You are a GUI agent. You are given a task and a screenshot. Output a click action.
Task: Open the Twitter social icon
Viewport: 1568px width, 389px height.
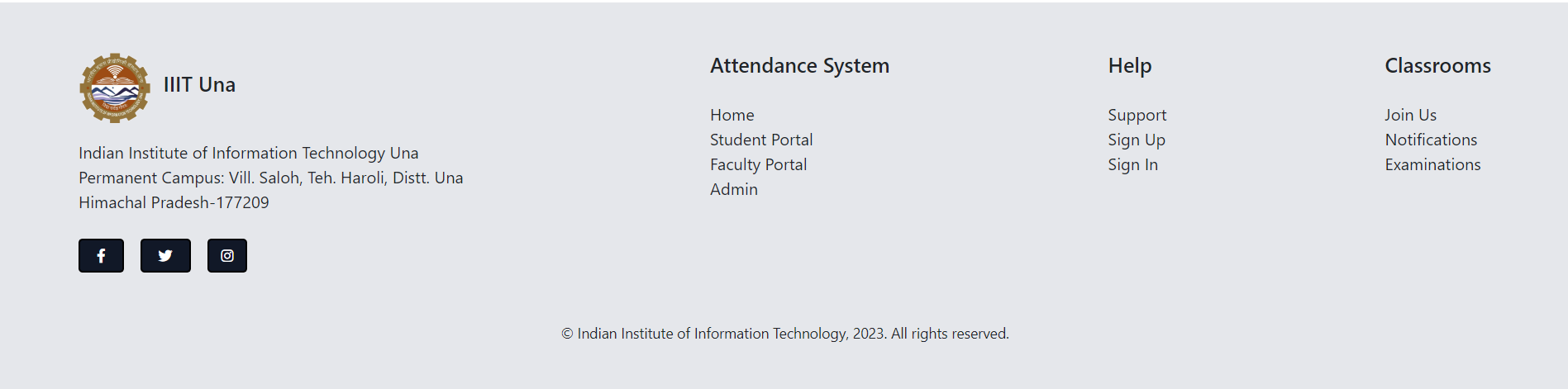coord(165,255)
